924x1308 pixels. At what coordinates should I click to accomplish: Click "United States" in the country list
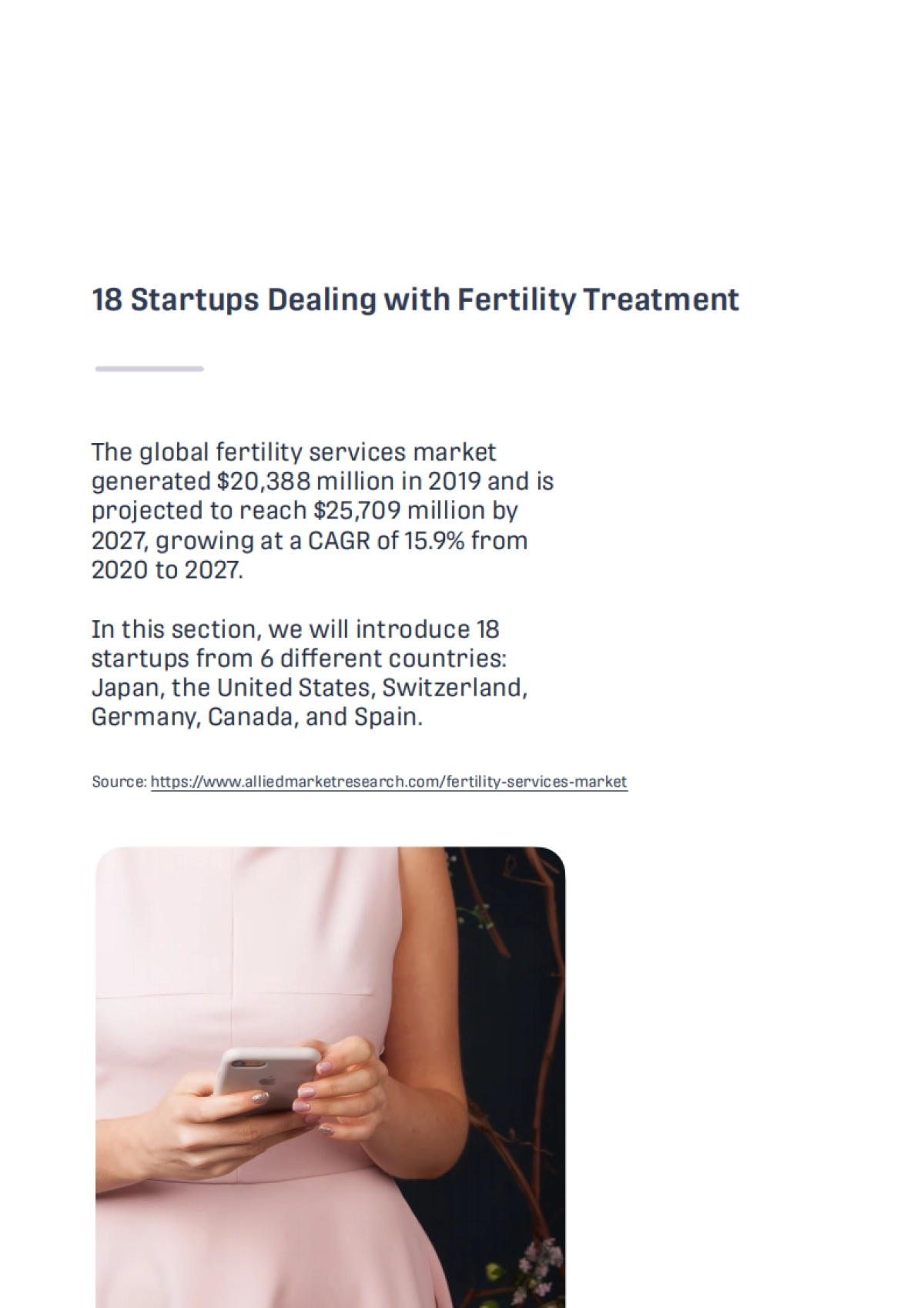coord(296,687)
